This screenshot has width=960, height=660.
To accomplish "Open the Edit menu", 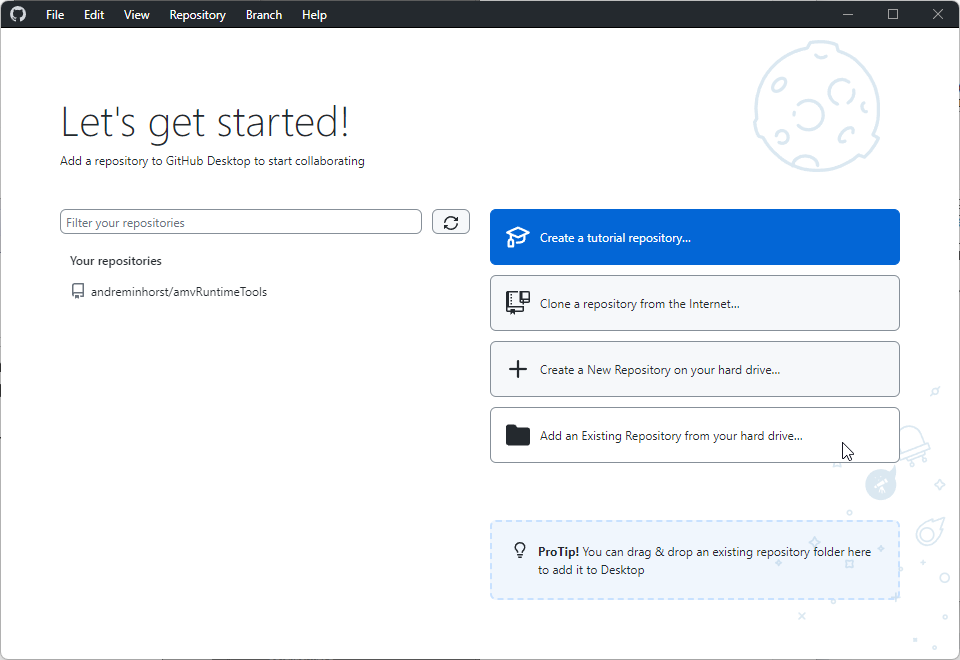I will [93, 14].
